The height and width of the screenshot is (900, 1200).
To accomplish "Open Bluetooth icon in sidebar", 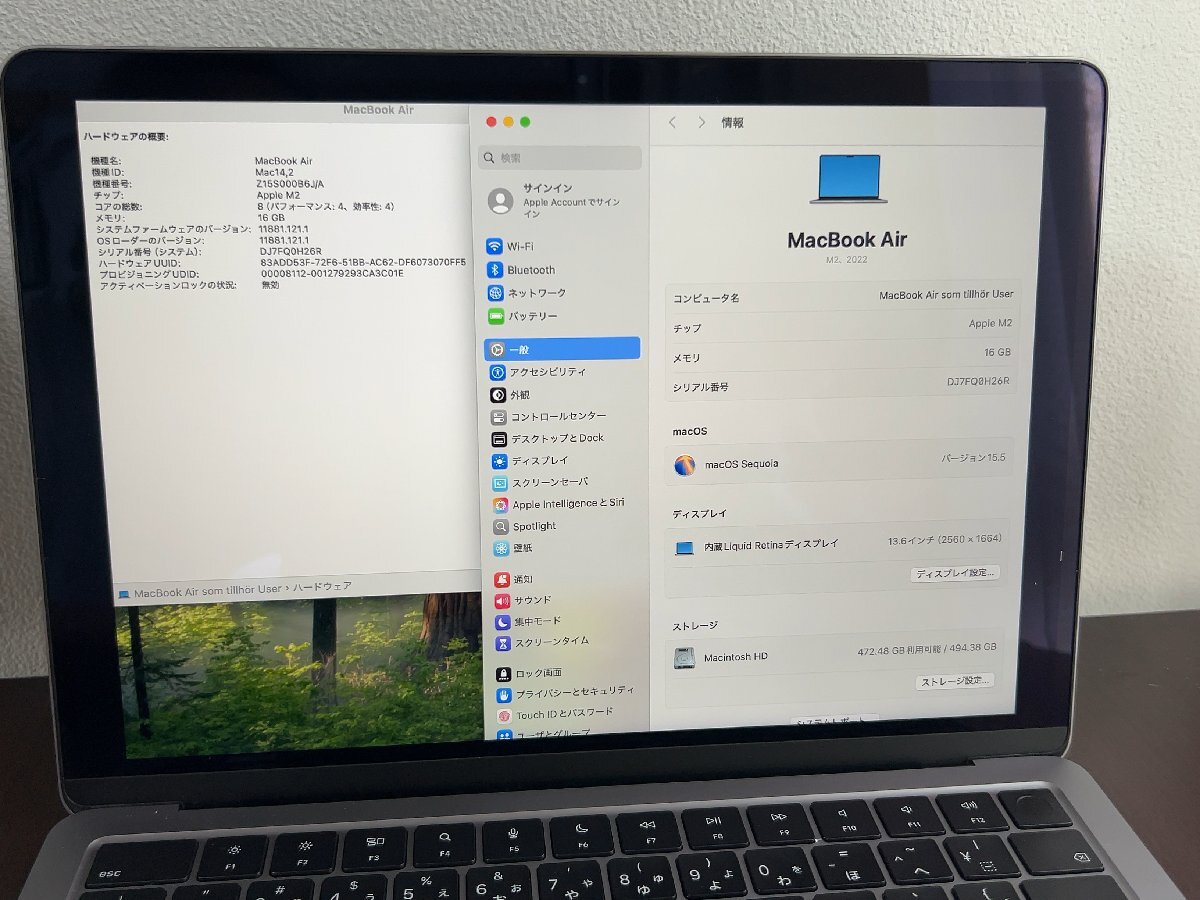I will 495,270.
